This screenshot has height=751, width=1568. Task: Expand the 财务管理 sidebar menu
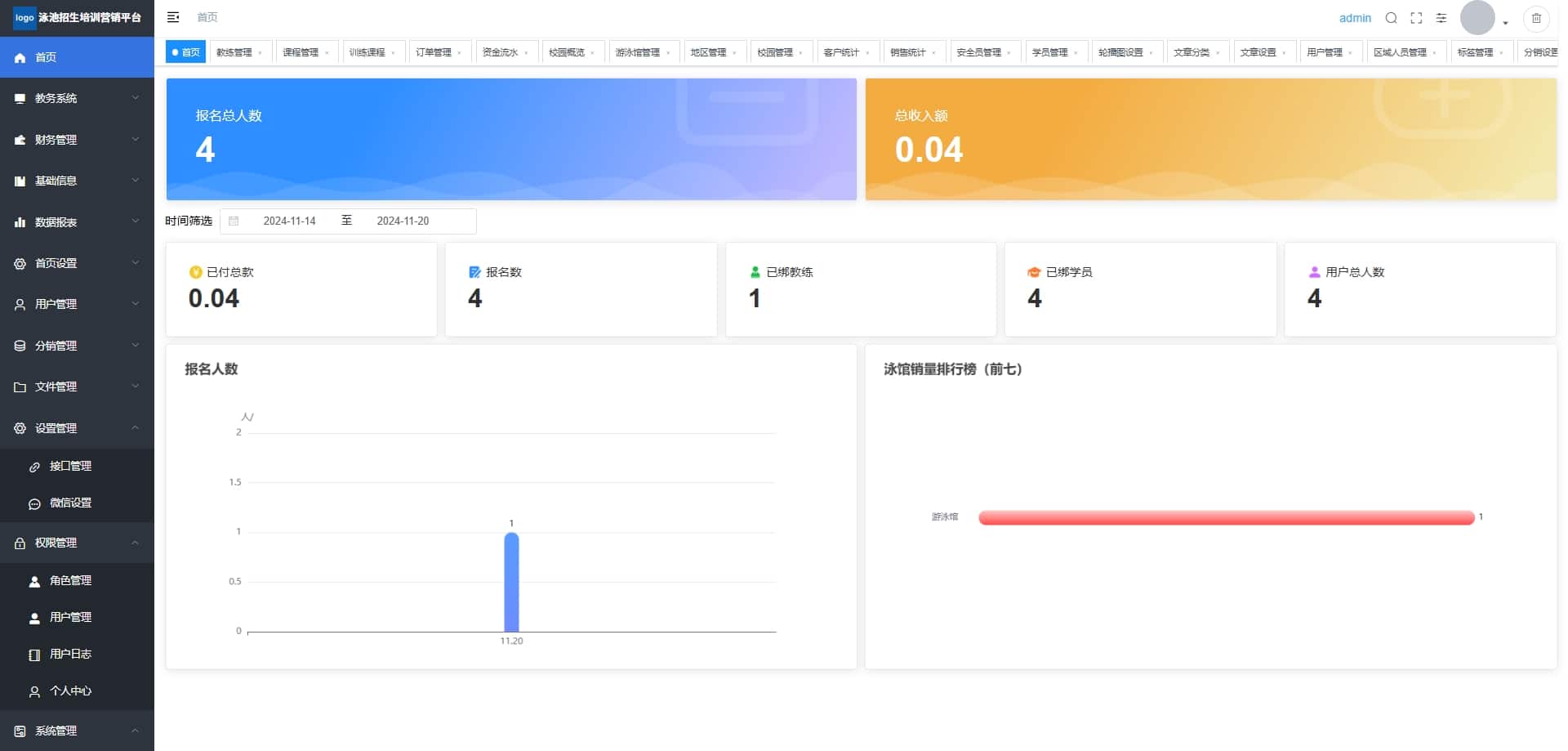pyautogui.click(x=77, y=140)
